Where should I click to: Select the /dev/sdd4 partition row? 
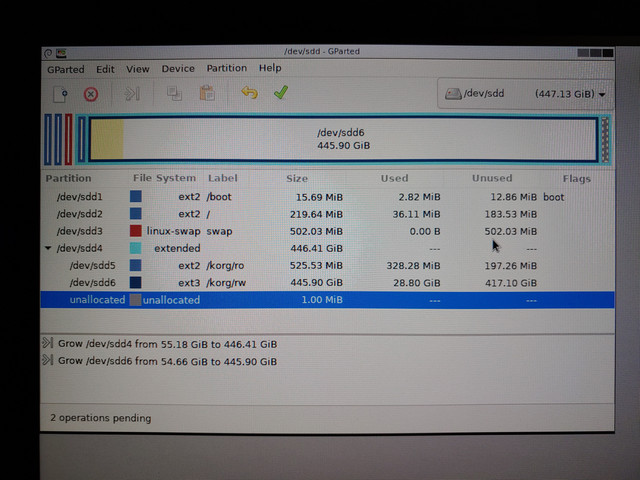327,248
